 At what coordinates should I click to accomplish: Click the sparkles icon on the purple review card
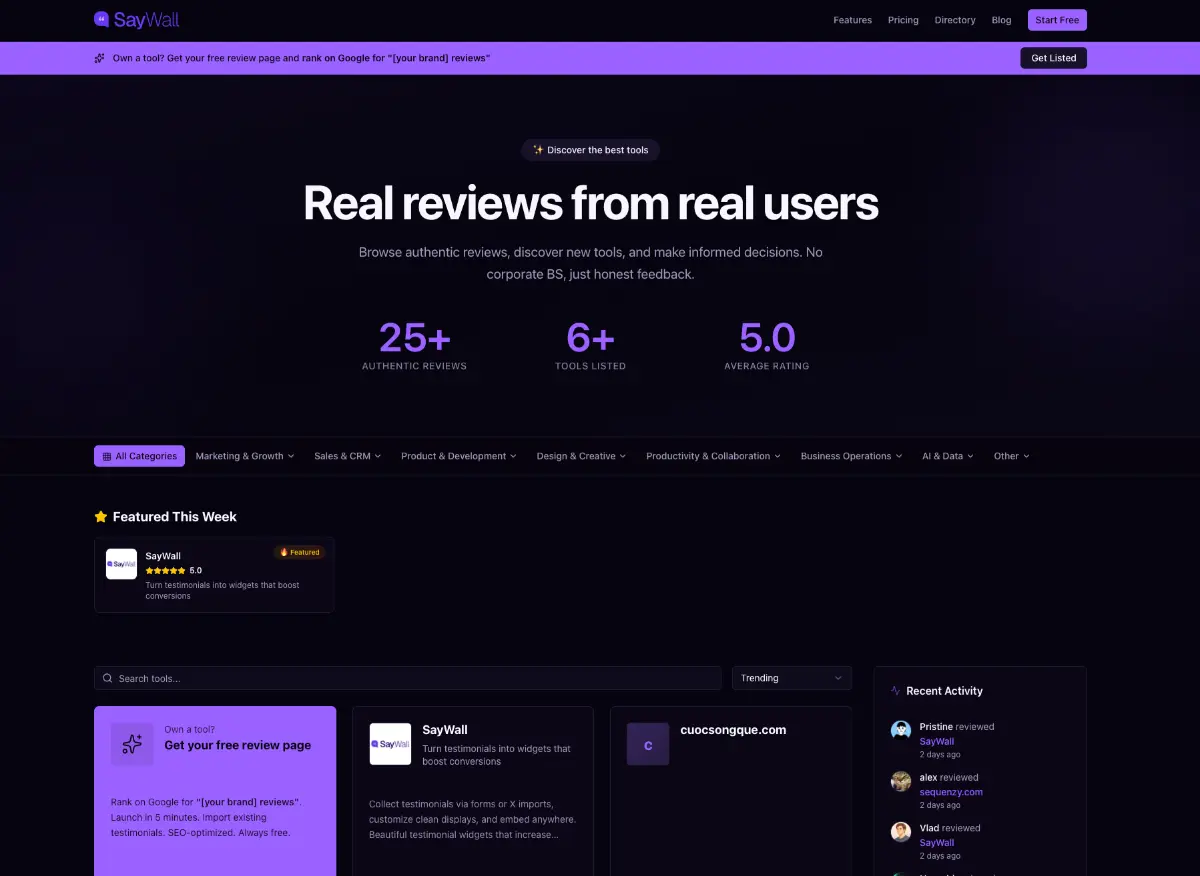pos(131,743)
